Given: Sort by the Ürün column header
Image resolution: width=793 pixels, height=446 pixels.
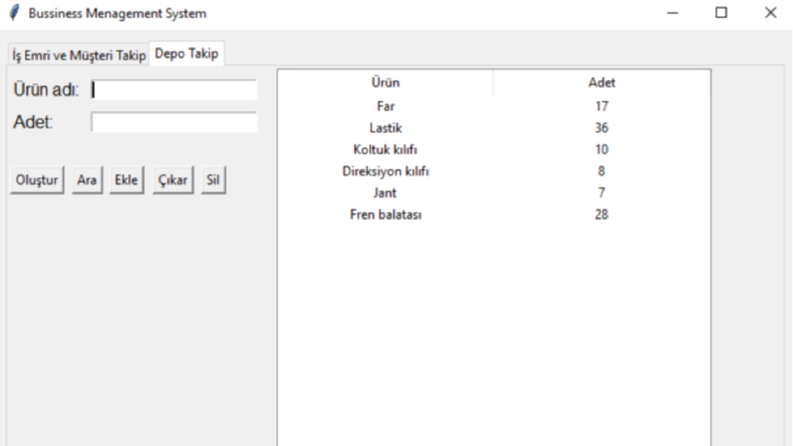Looking at the screenshot, I should click(385, 82).
